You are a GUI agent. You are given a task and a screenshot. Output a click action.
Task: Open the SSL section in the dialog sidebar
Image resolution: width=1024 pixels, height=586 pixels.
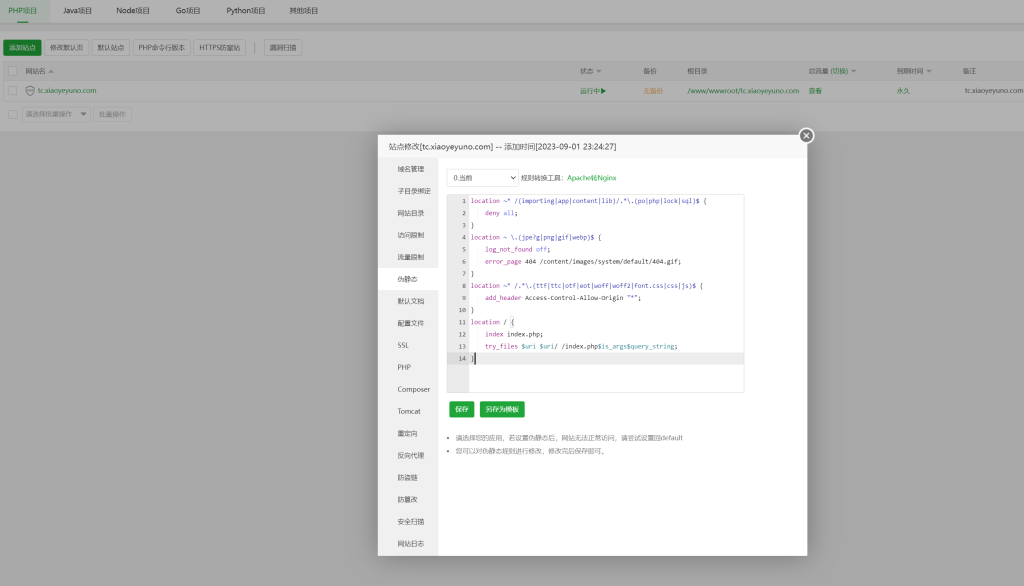(x=403, y=345)
